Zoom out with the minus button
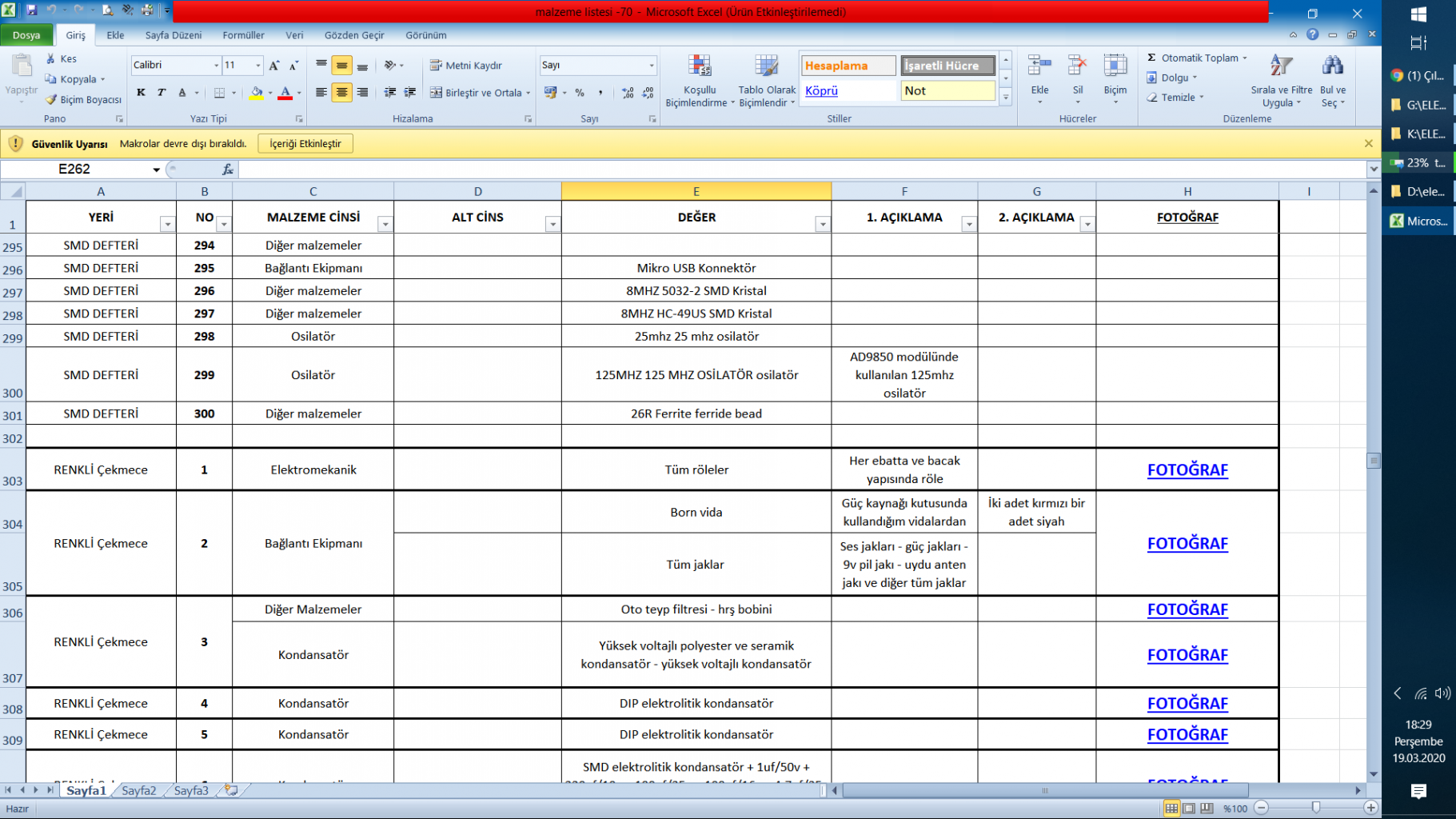The image size is (1456, 819). [x=1262, y=808]
